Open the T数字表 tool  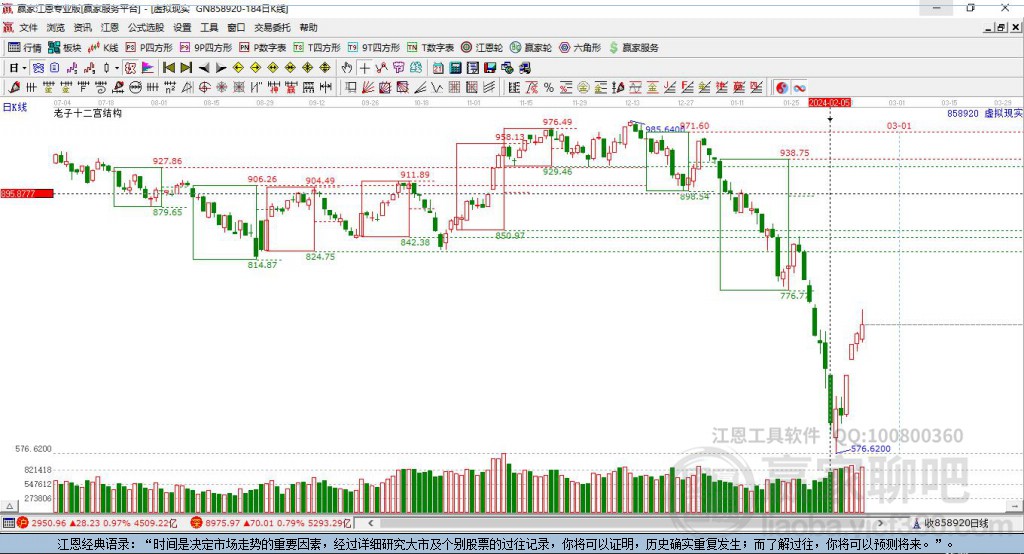430,48
